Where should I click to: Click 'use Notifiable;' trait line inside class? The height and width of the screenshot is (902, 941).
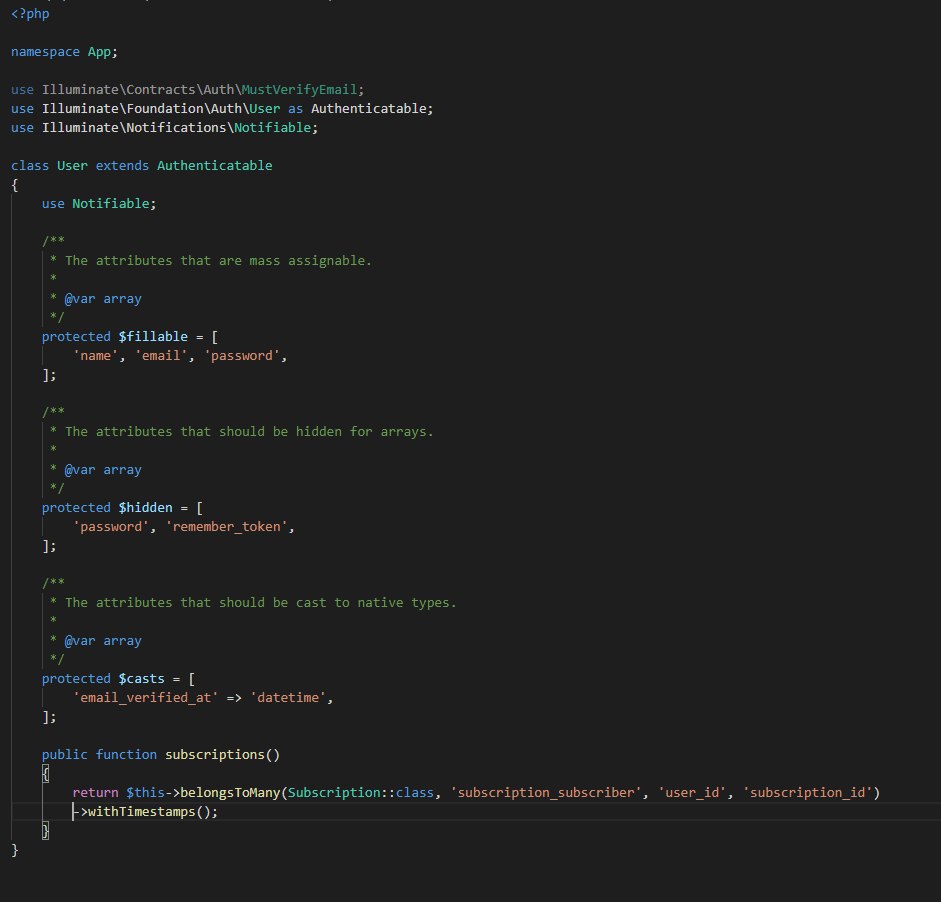[x=99, y=203]
